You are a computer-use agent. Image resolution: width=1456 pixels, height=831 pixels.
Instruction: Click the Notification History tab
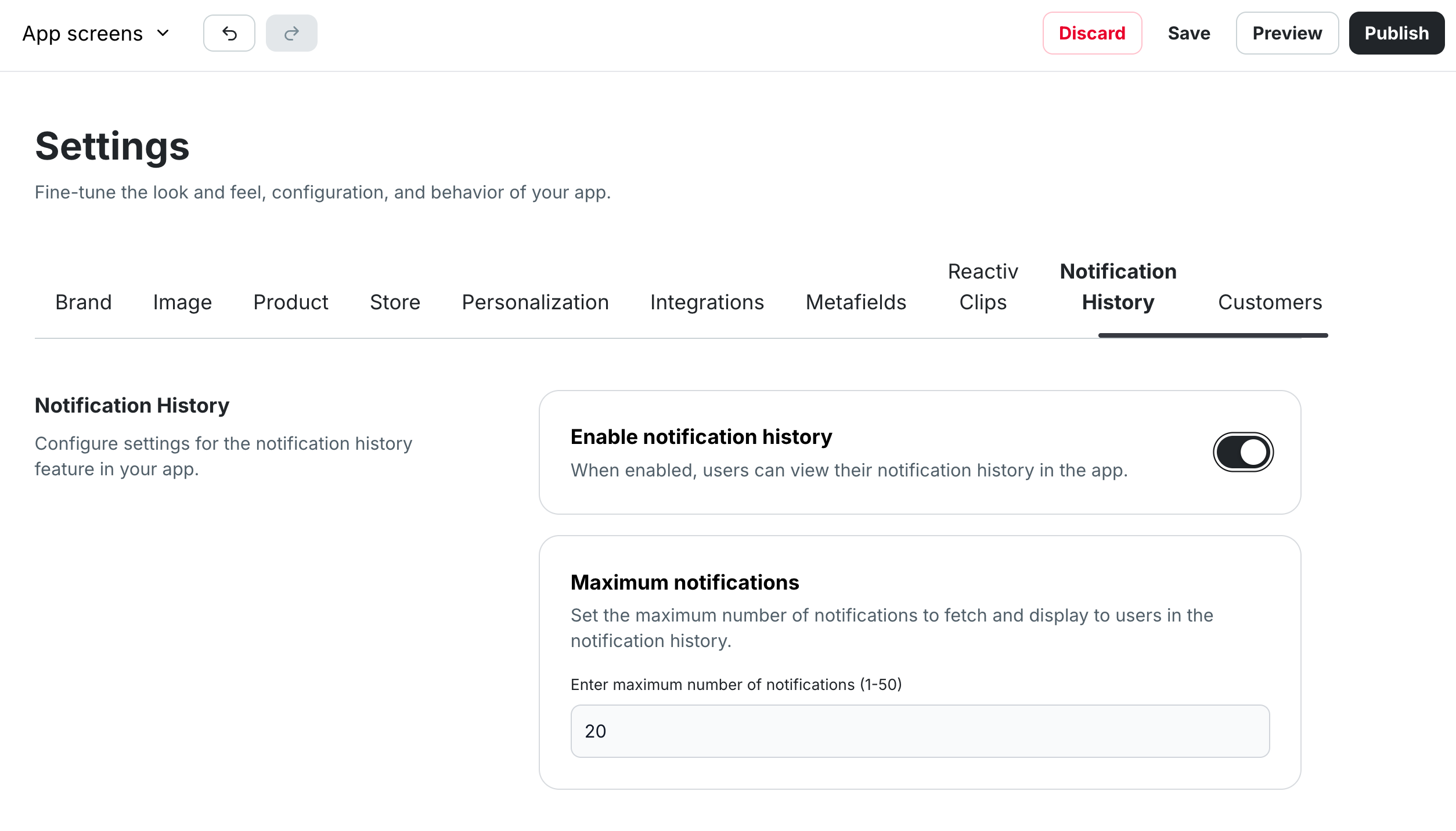pyautogui.click(x=1118, y=287)
